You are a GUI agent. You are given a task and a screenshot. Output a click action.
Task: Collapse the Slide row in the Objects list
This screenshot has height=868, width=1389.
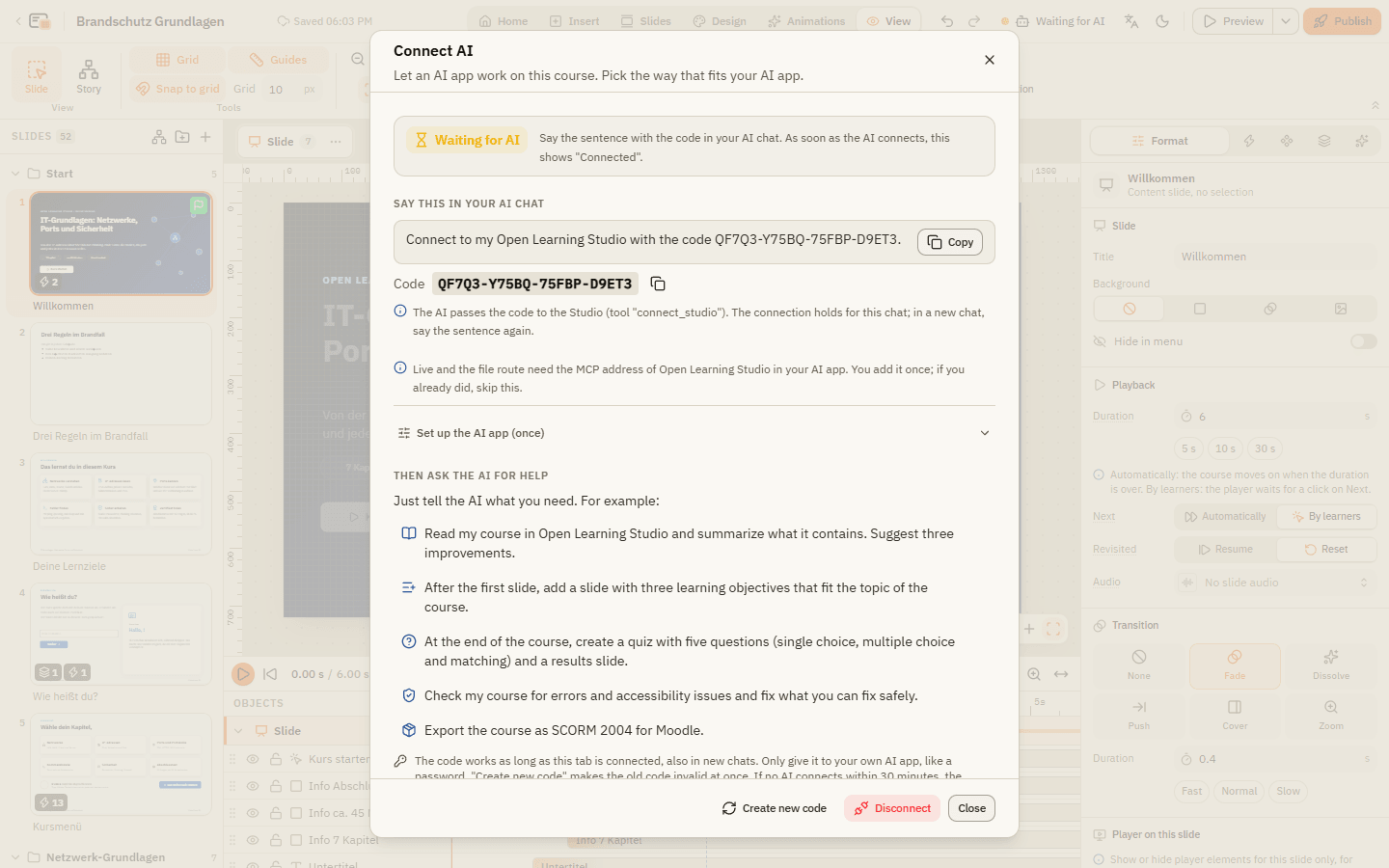pyautogui.click(x=238, y=731)
